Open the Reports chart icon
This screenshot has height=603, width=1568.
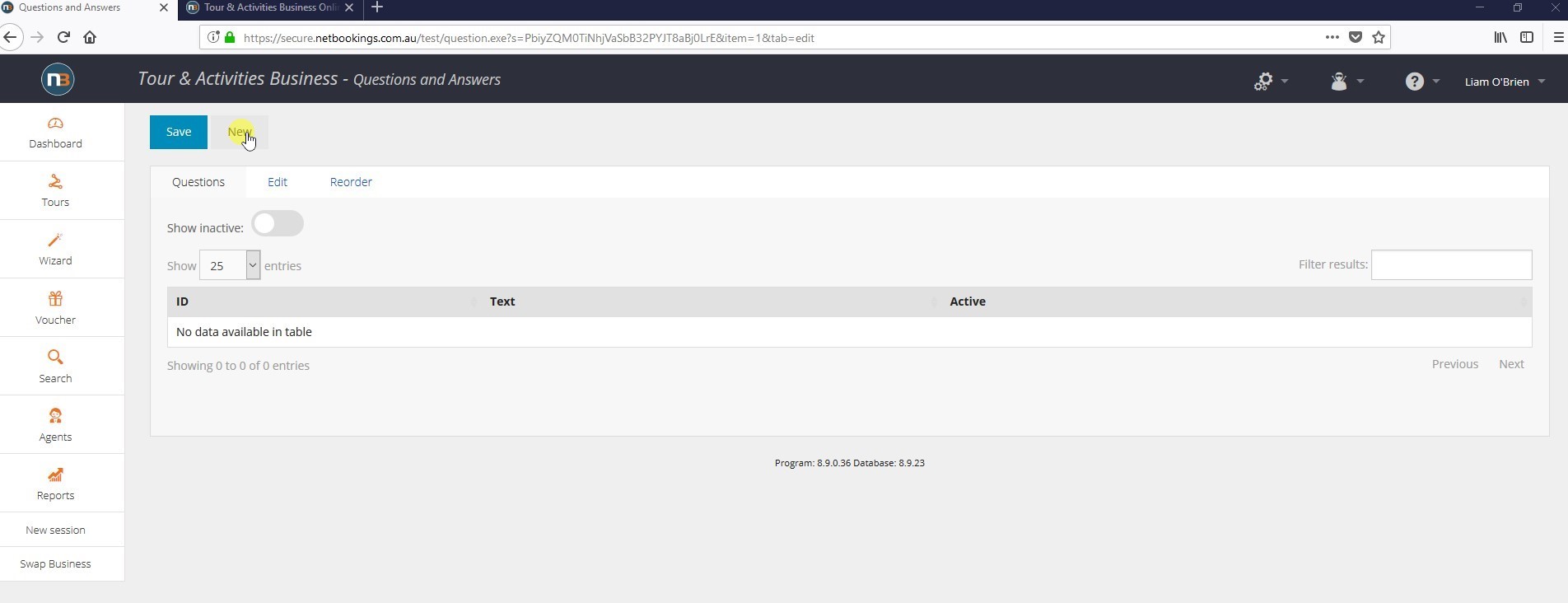click(x=55, y=475)
